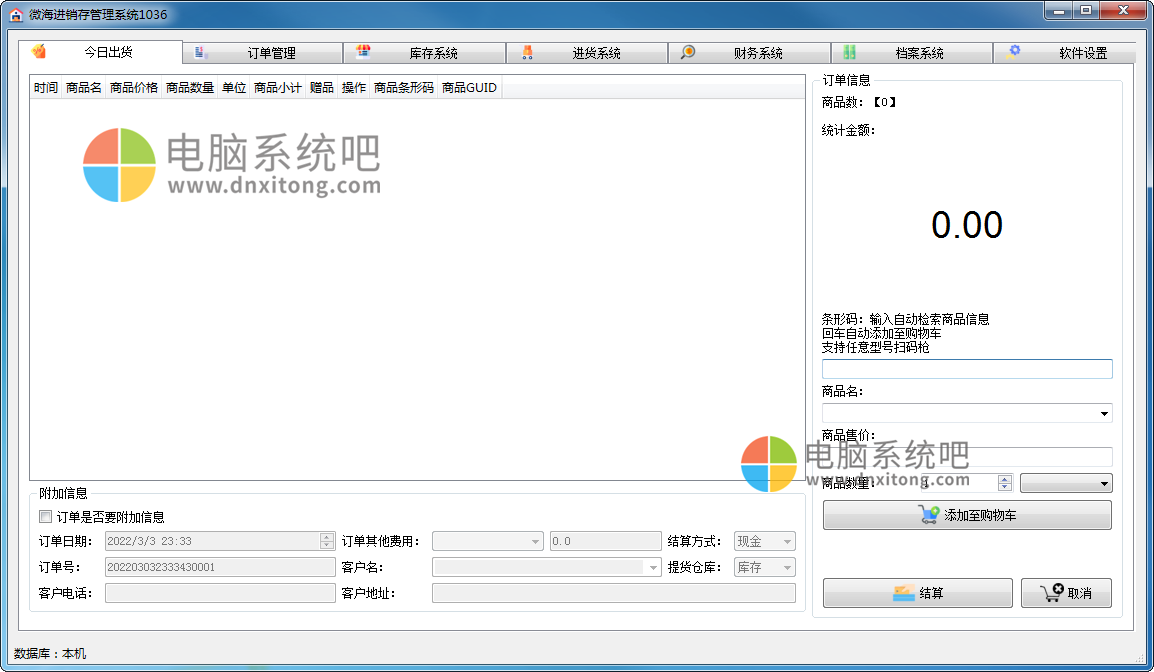The width and height of the screenshot is (1154, 672).
Task: Click the 库存系统 shop icon
Action: click(x=364, y=52)
